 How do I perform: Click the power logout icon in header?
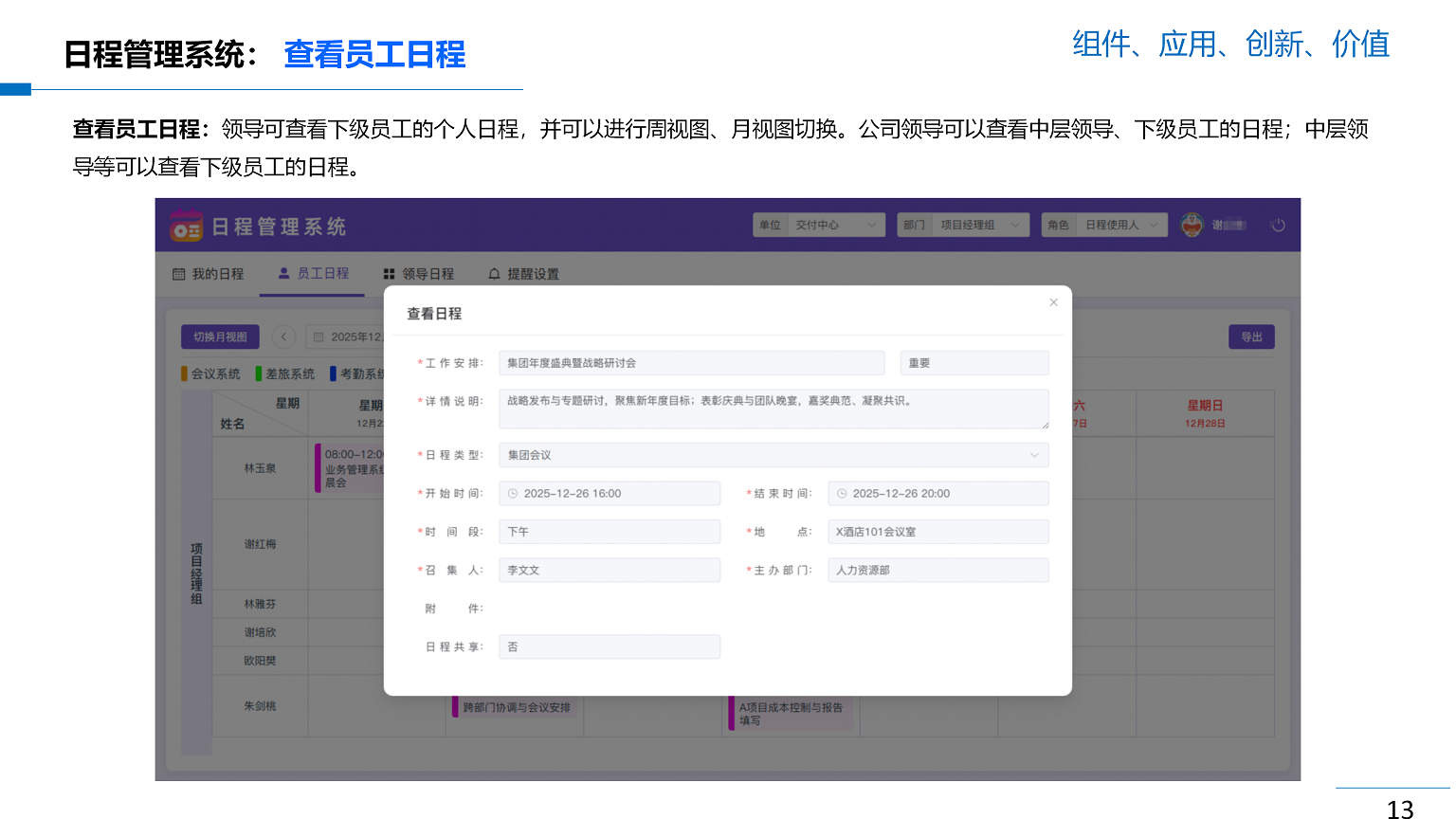tap(1278, 226)
